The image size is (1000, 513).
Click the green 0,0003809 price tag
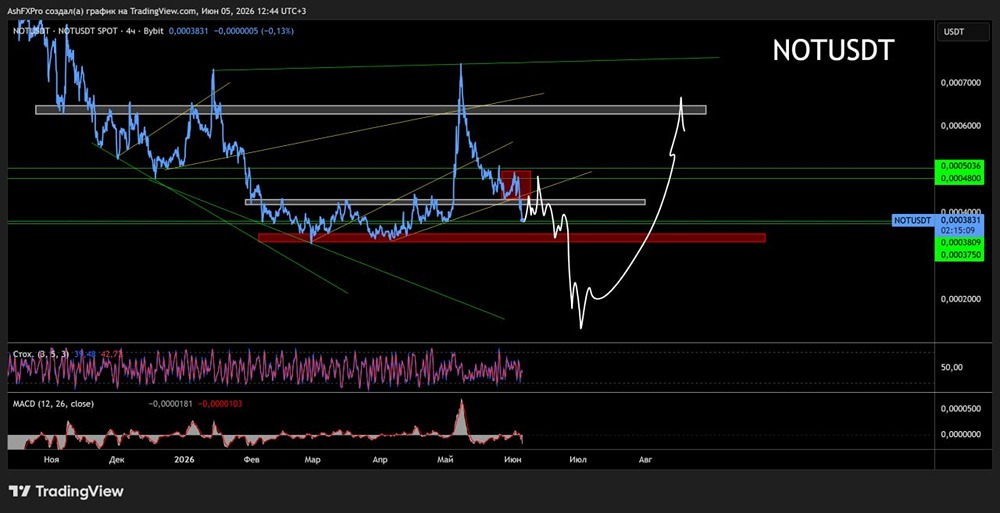click(x=960, y=243)
